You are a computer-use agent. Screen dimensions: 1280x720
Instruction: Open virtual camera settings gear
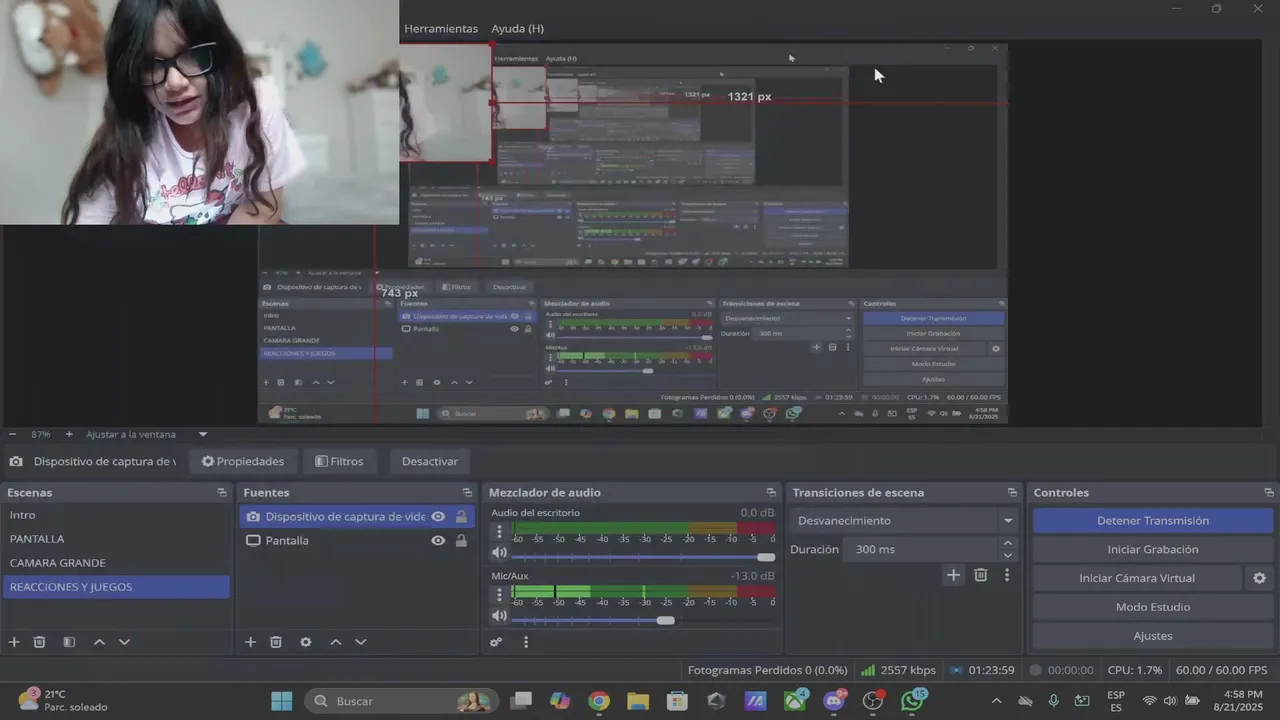1259,578
